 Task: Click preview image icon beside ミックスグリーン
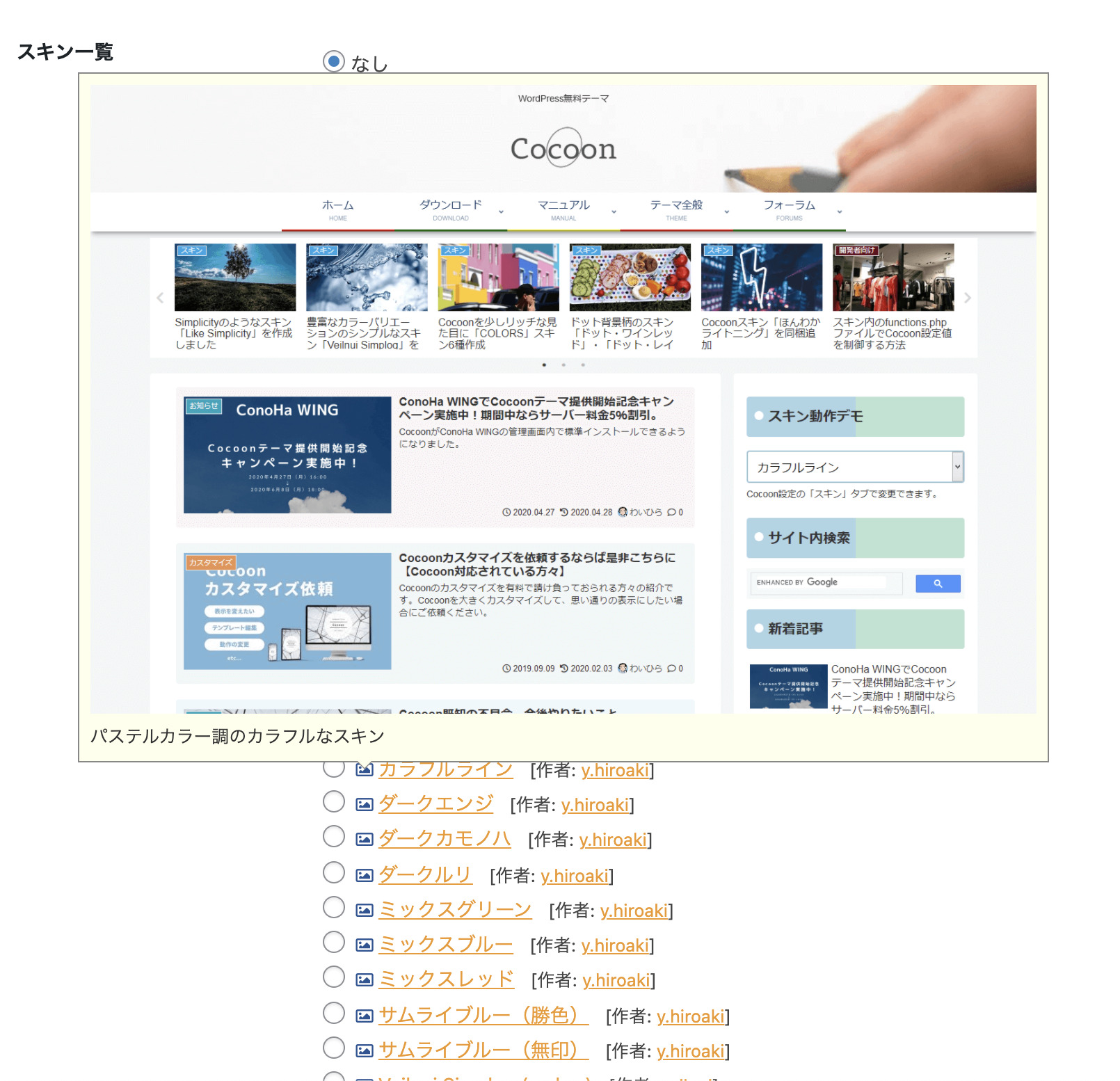(x=365, y=911)
